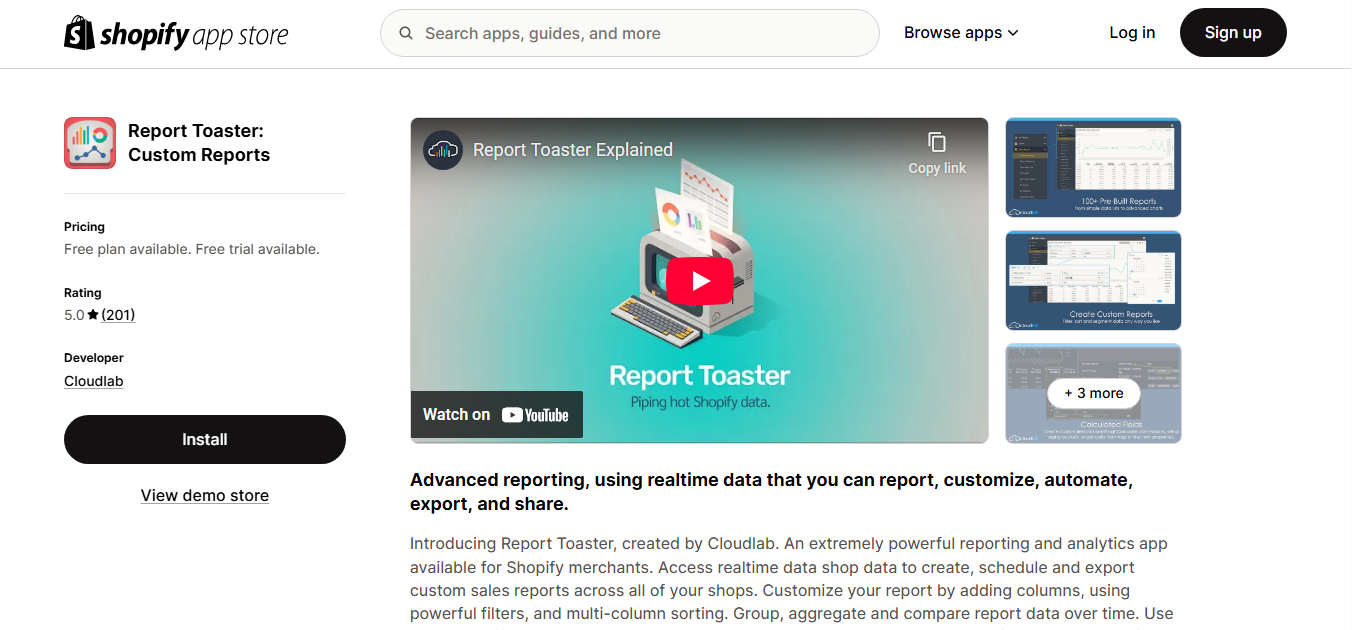Open the (201) reviews link
The width and height of the screenshot is (1352, 630).
120,314
